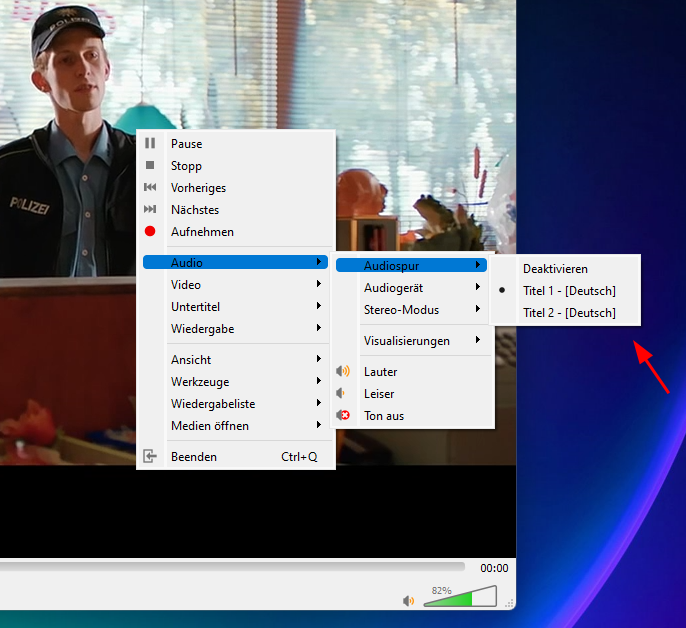Click the playback seek bar

tap(232, 567)
